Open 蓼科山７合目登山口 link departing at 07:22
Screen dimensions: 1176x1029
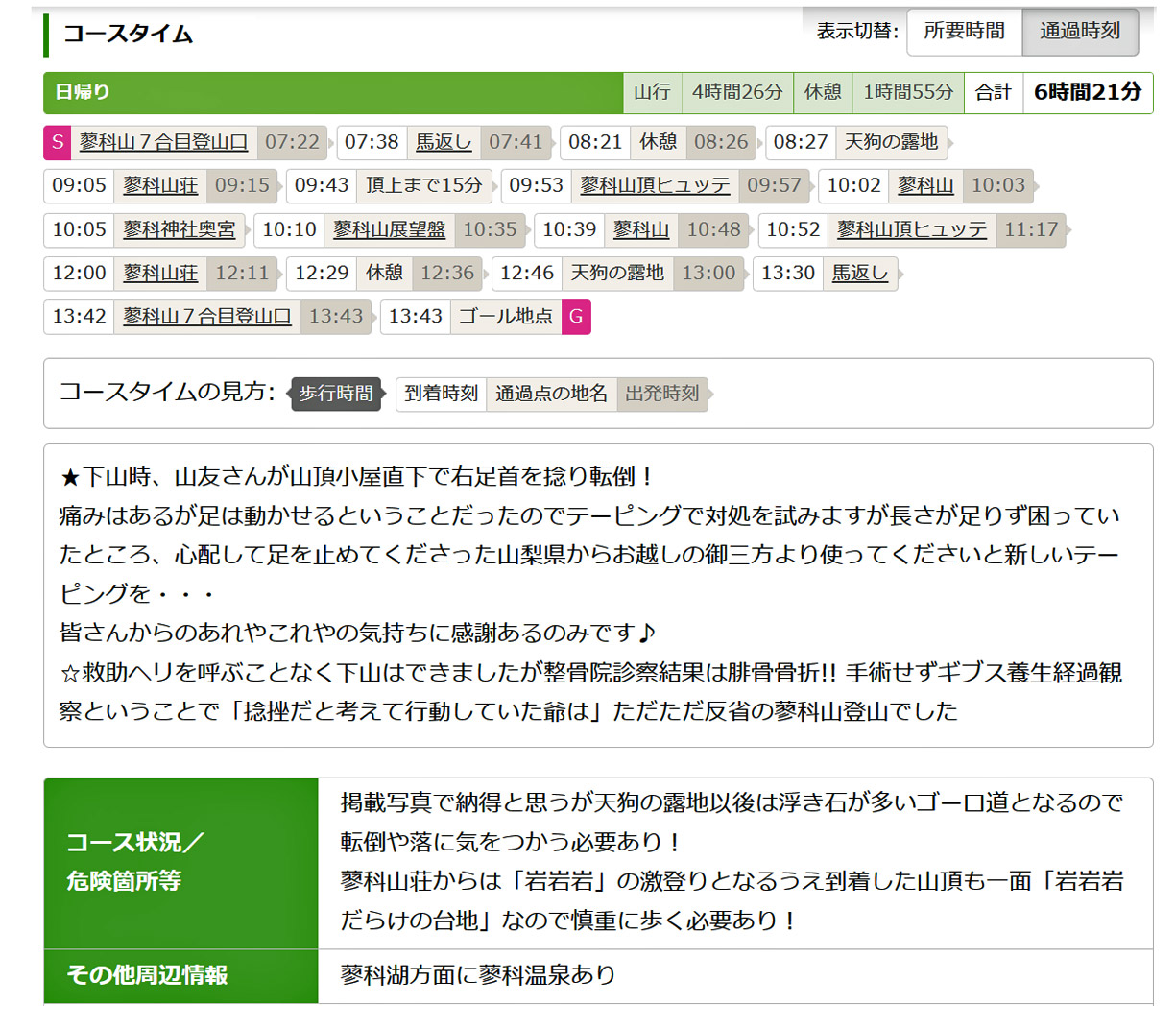click(x=163, y=142)
